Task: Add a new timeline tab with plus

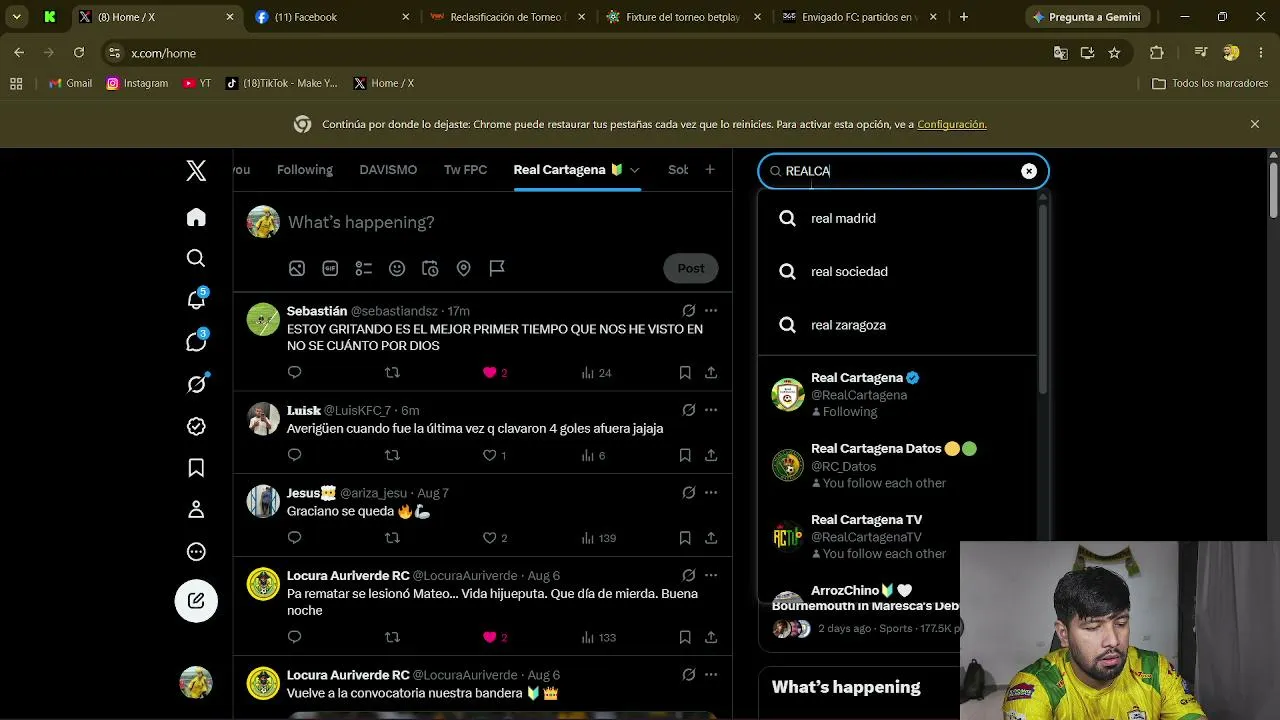Action: [x=710, y=170]
